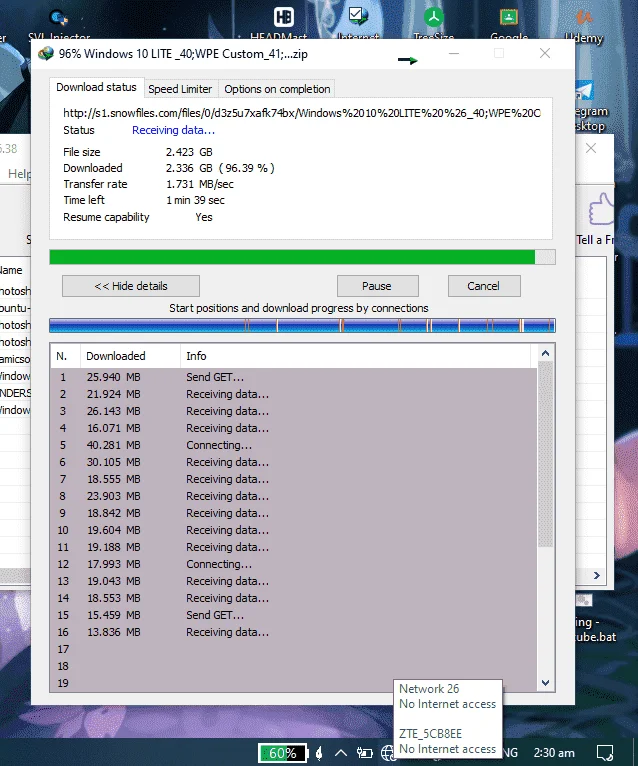
Task: Click the 60% battery indicator in taskbar
Action: 282,753
